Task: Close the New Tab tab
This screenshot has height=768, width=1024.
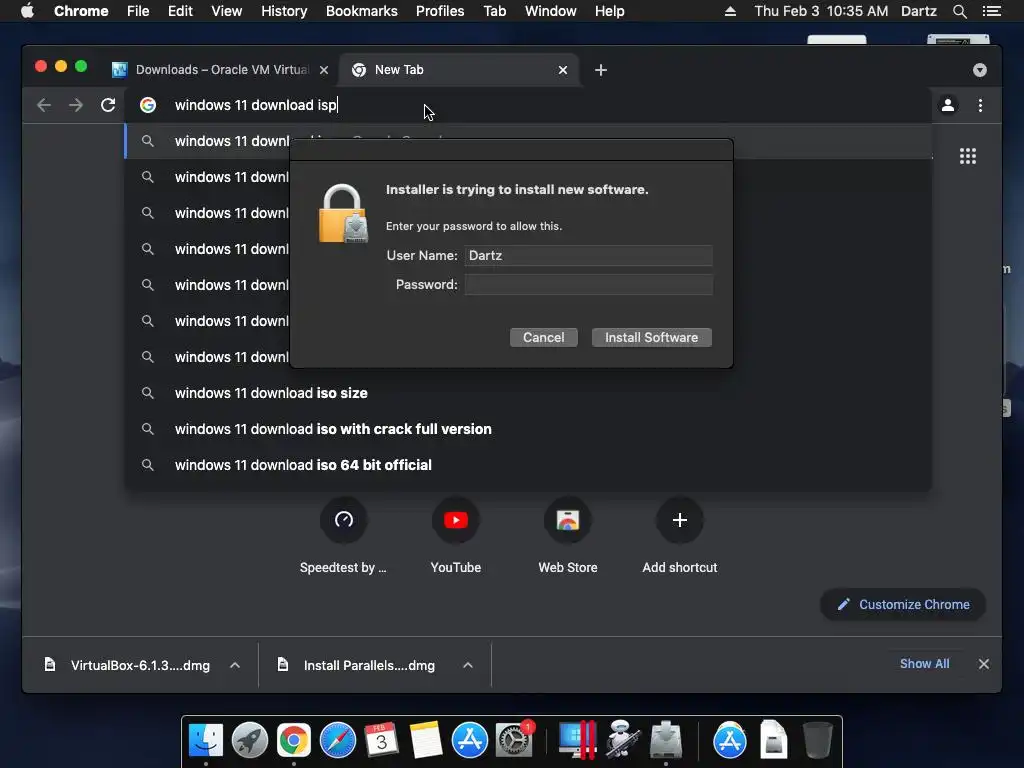Action: coord(563,70)
